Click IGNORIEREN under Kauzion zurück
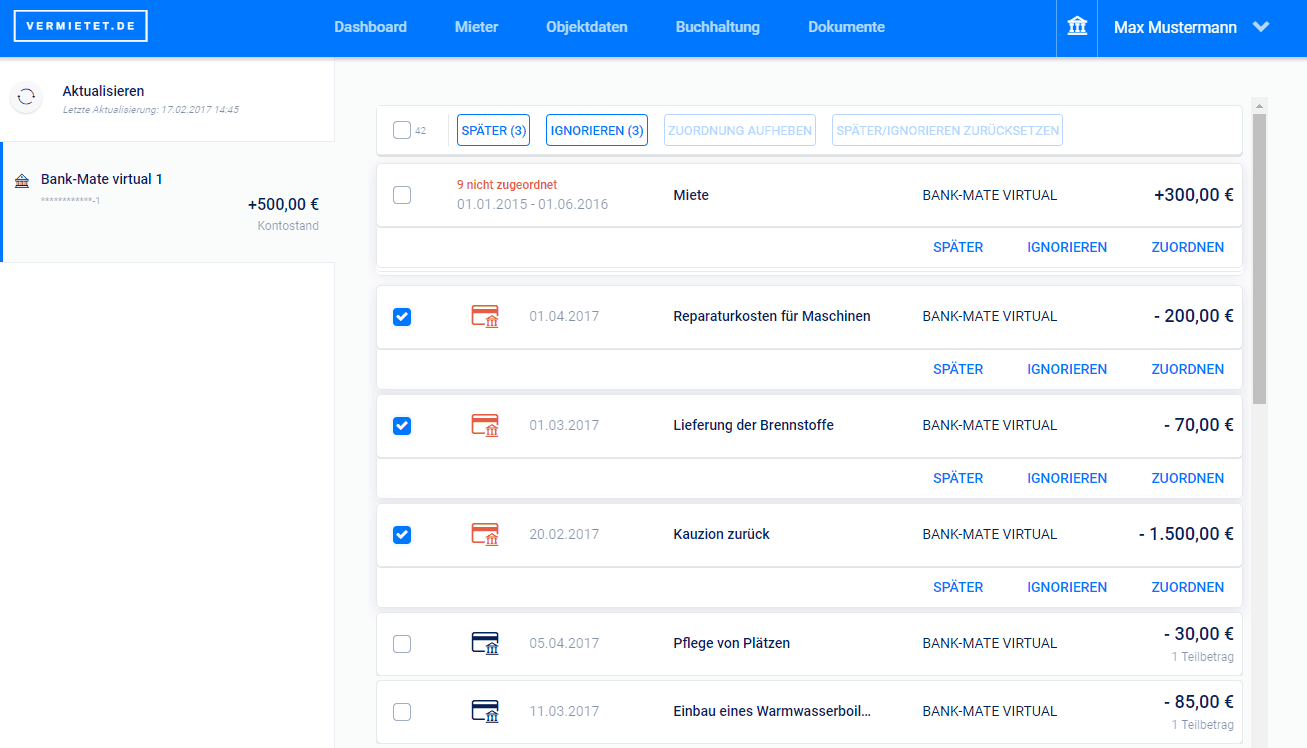This screenshot has height=748, width=1307. [1067, 587]
